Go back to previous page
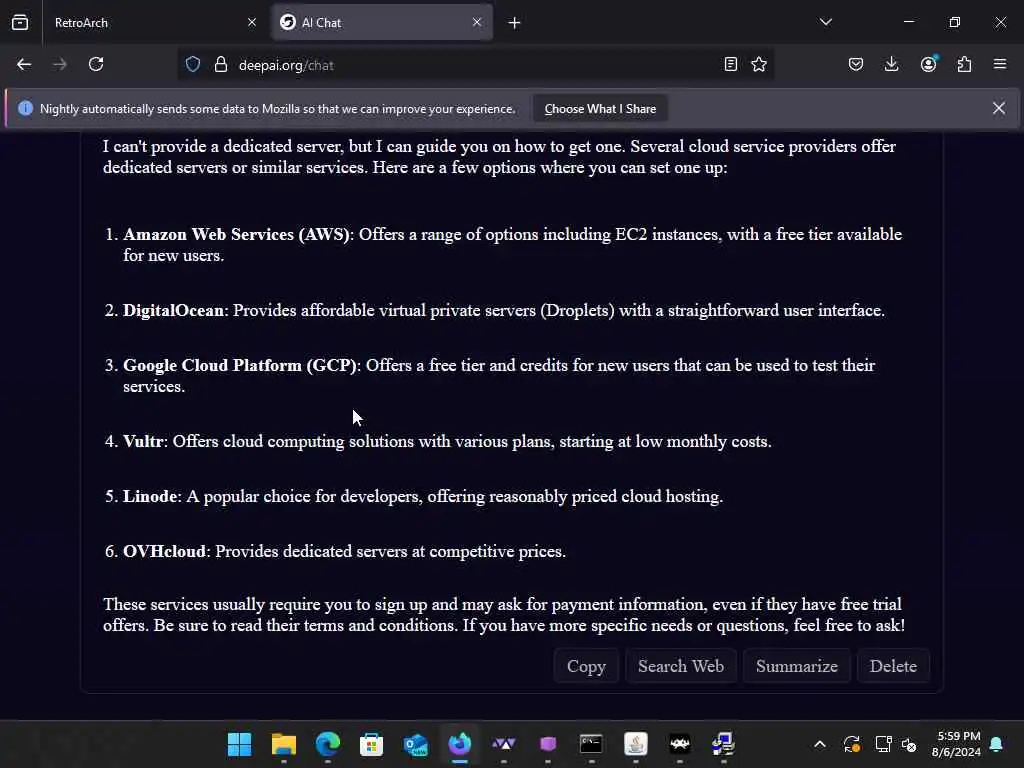The height and width of the screenshot is (768, 1024). click(x=24, y=64)
